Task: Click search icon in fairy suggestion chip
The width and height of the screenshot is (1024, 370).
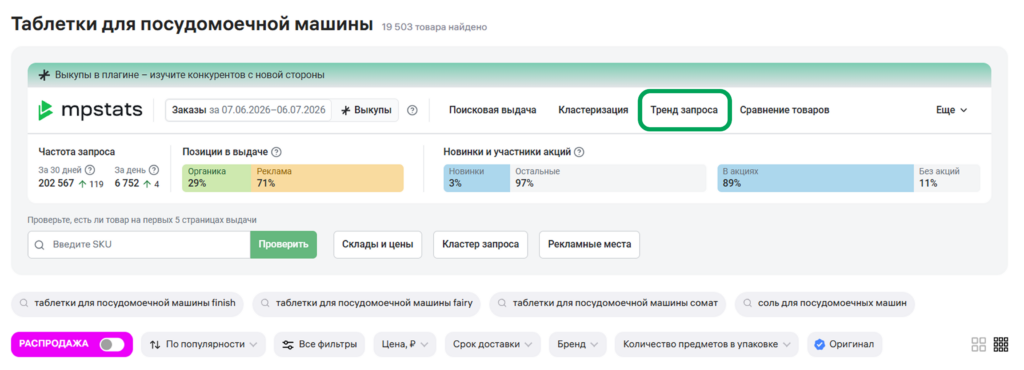Action: (266, 303)
